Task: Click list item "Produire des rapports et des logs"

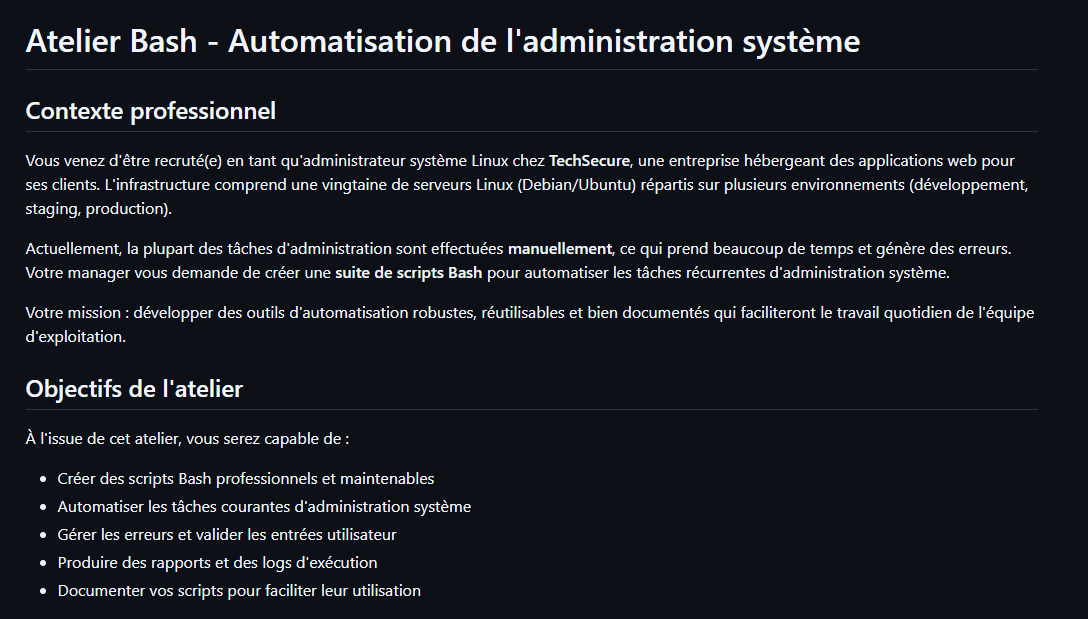Action: pyautogui.click(x=217, y=563)
